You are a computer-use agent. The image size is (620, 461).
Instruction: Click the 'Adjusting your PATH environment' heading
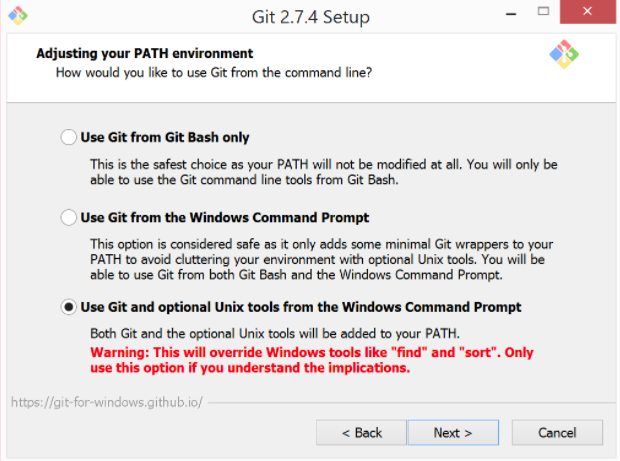click(145, 53)
